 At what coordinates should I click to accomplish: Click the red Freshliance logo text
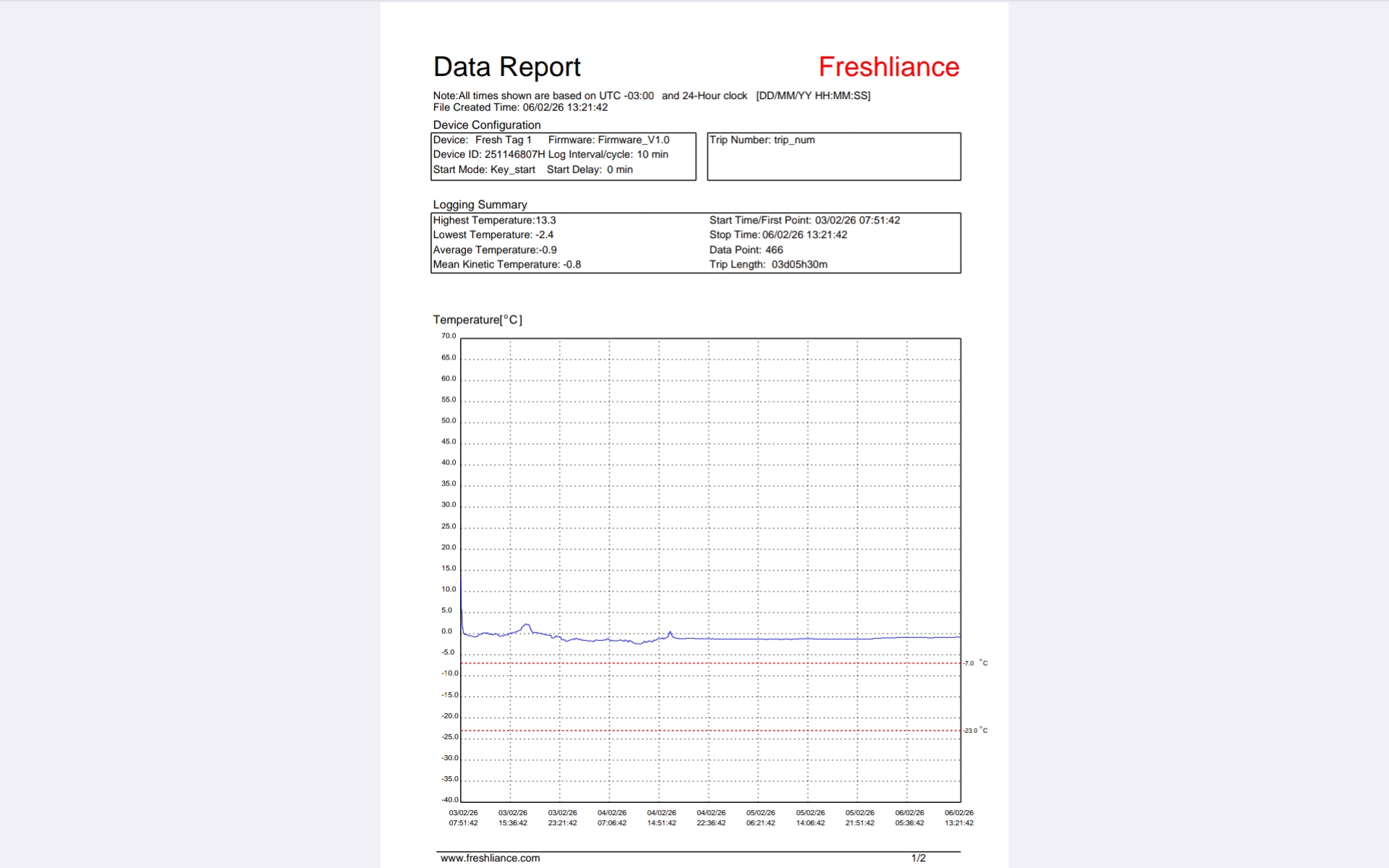pyautogui.click(x=888, y=67)
